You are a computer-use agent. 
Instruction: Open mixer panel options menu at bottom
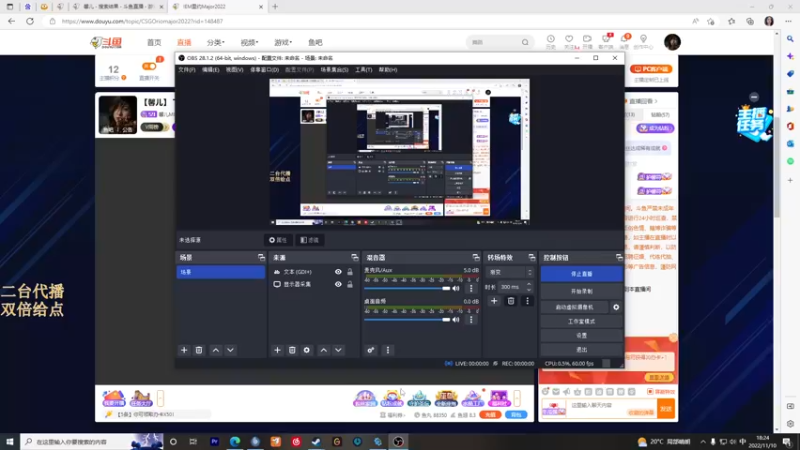[388, 350]
